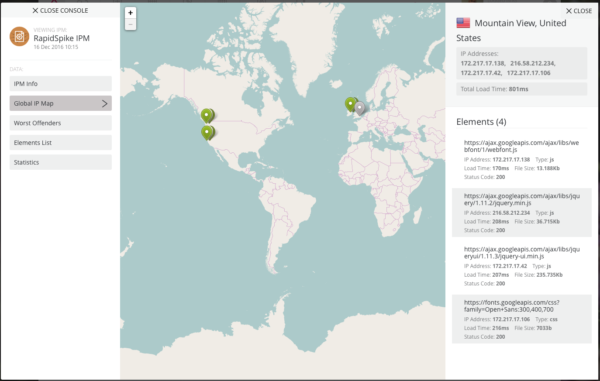Viewport: 600px width, 381px height.
Task: Open the jquery.min.js element URL
Action: [x=522, y=199]
